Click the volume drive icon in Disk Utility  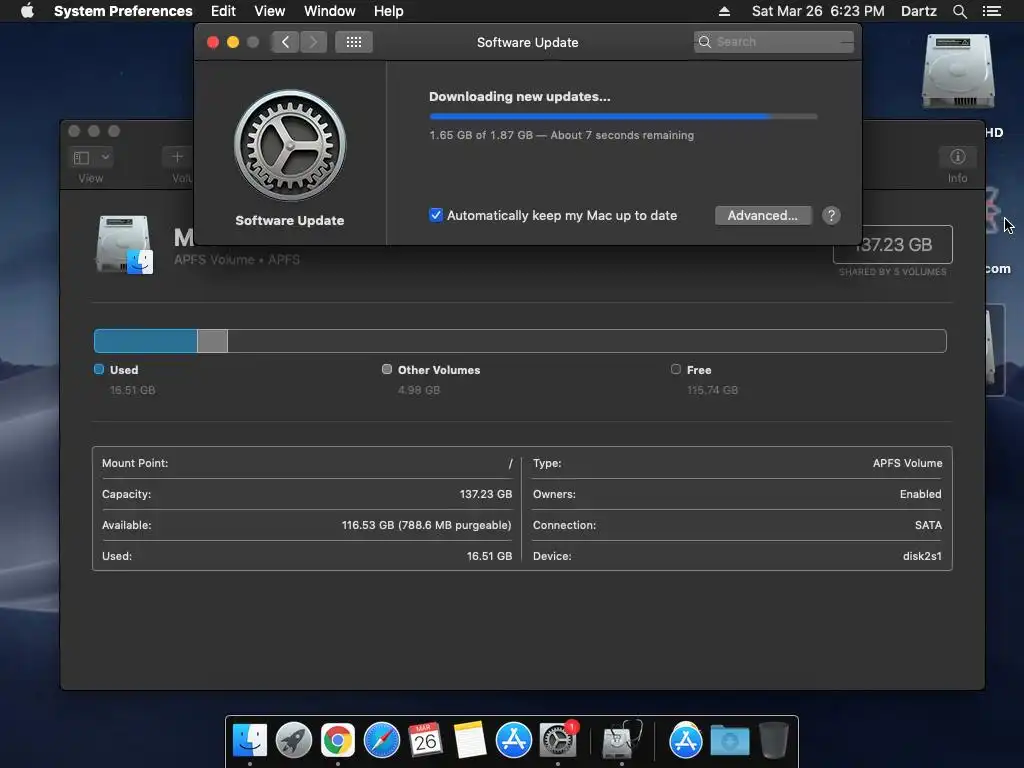124,244
